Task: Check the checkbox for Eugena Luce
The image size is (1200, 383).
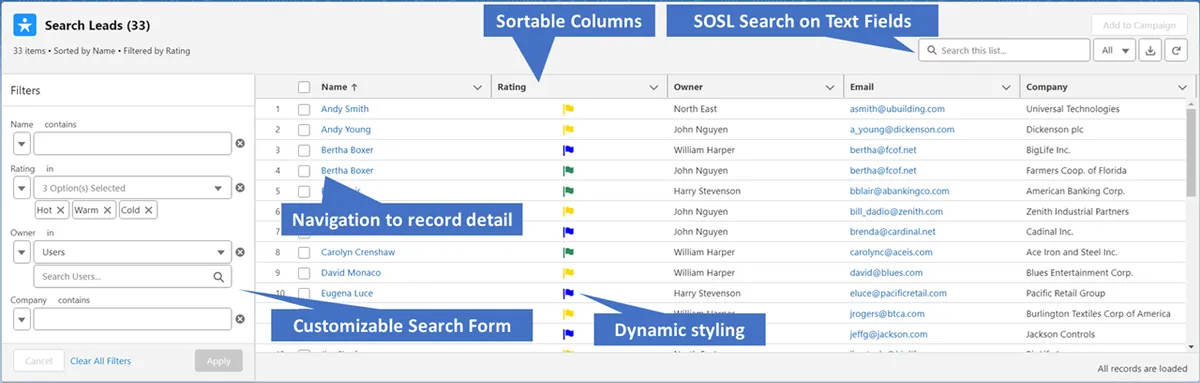Action: [x=304, y=294]
